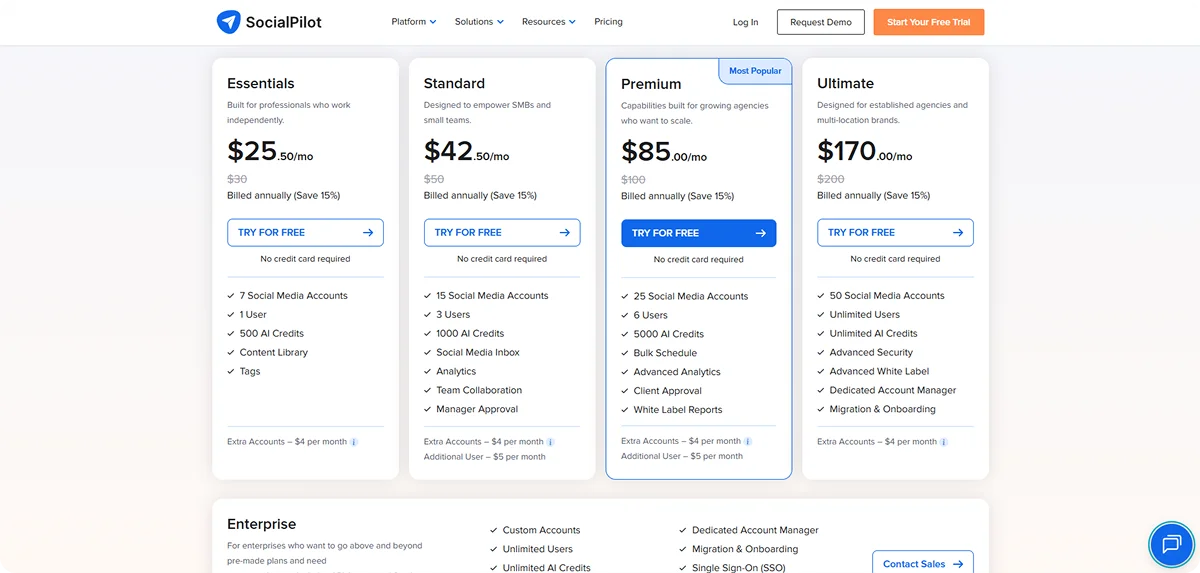Click '5000 AI Credits' feature
The image size is (1200, 573).
coord(669,335)
